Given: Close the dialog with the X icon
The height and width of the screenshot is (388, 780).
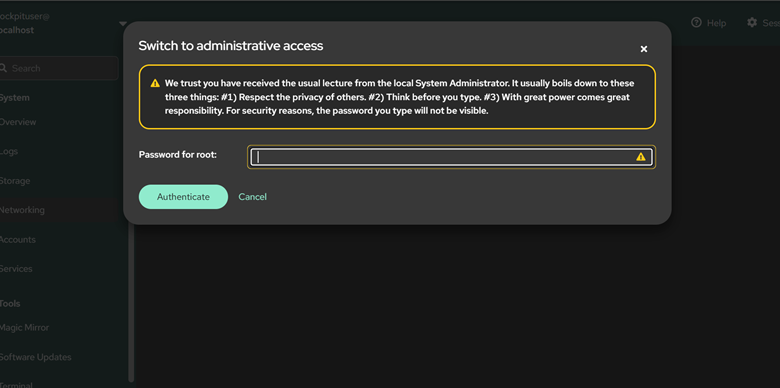Looking at the screenshot, I should tap(644, 49).
